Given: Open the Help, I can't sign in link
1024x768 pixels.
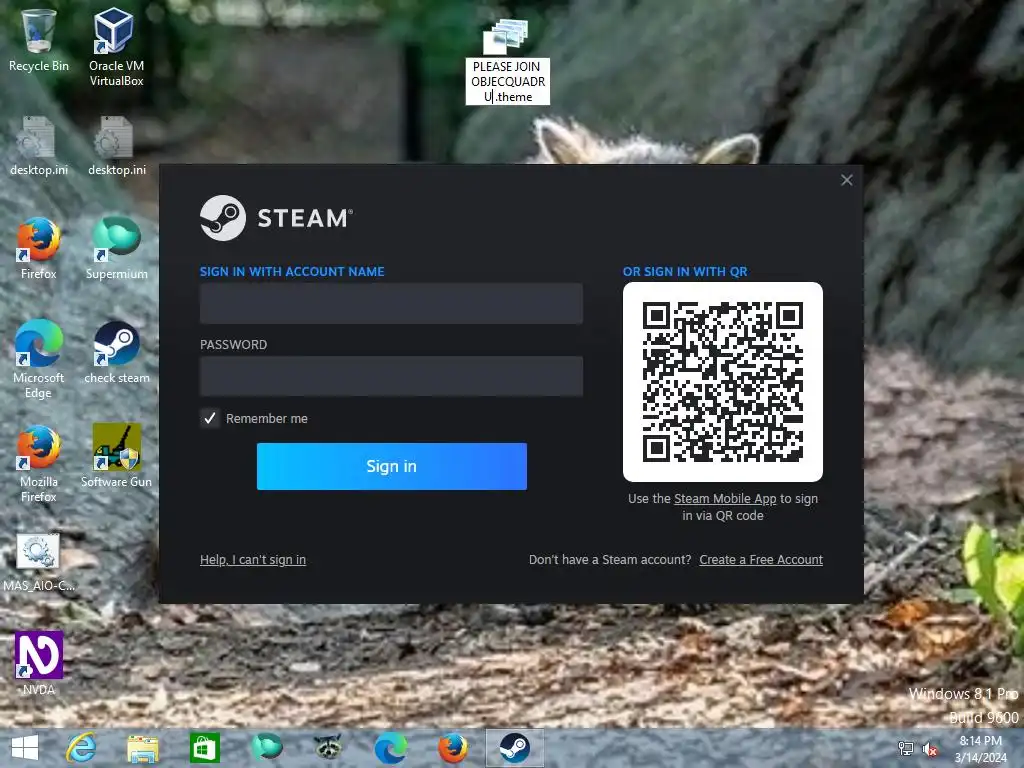Looking at the screenshot, I should click(253, 560).
